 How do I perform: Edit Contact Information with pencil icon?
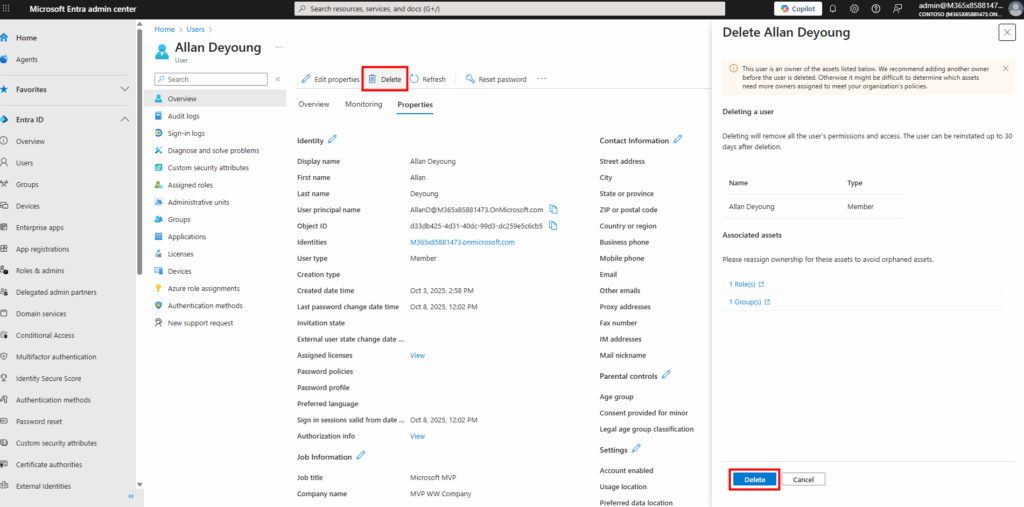(678, 140)
